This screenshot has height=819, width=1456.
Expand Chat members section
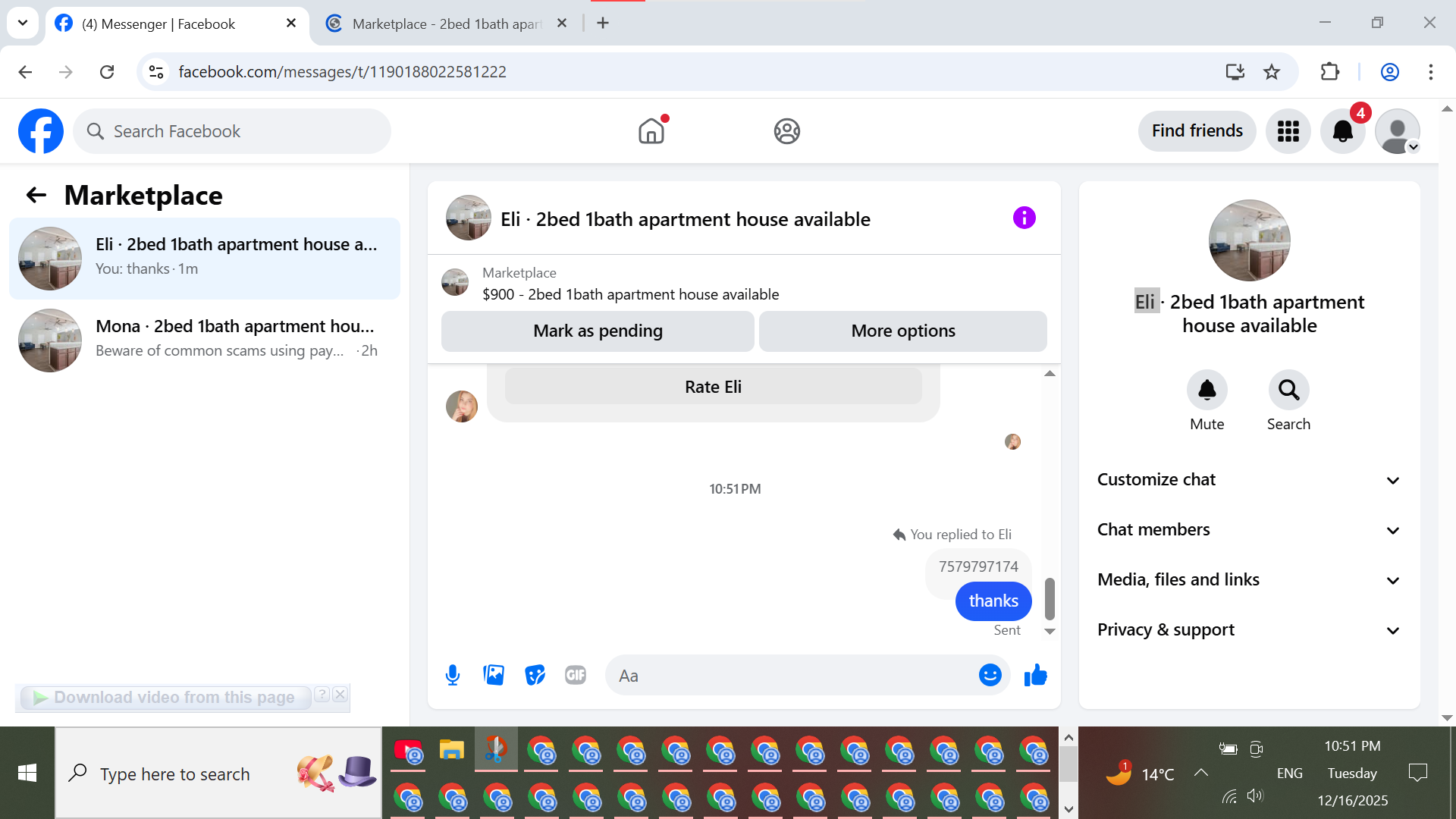(1249, 530)
